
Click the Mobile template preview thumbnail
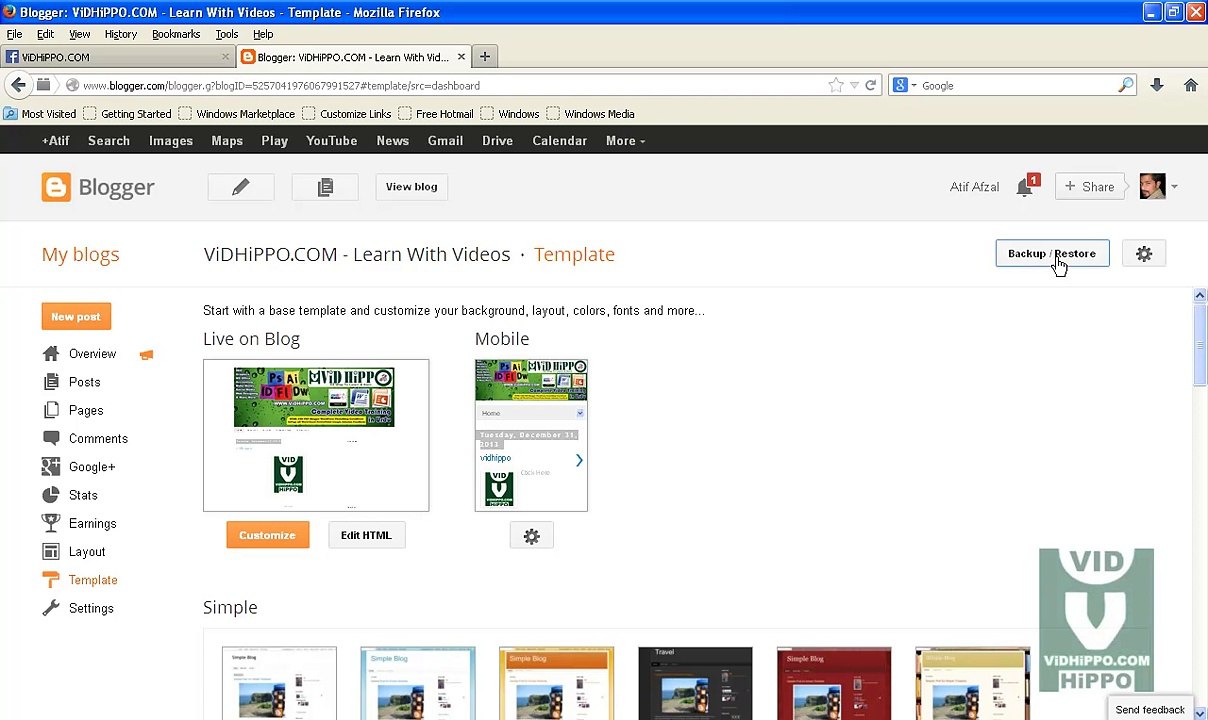point(531,436)
